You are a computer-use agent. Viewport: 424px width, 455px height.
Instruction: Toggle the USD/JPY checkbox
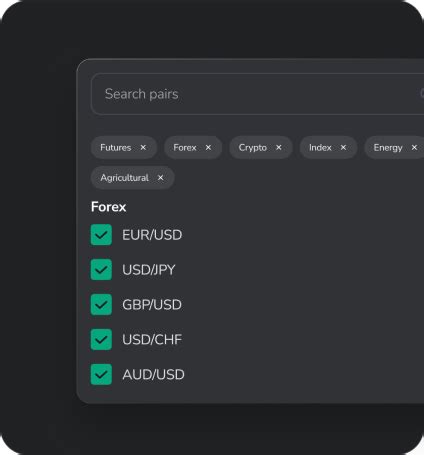[101, 270]
